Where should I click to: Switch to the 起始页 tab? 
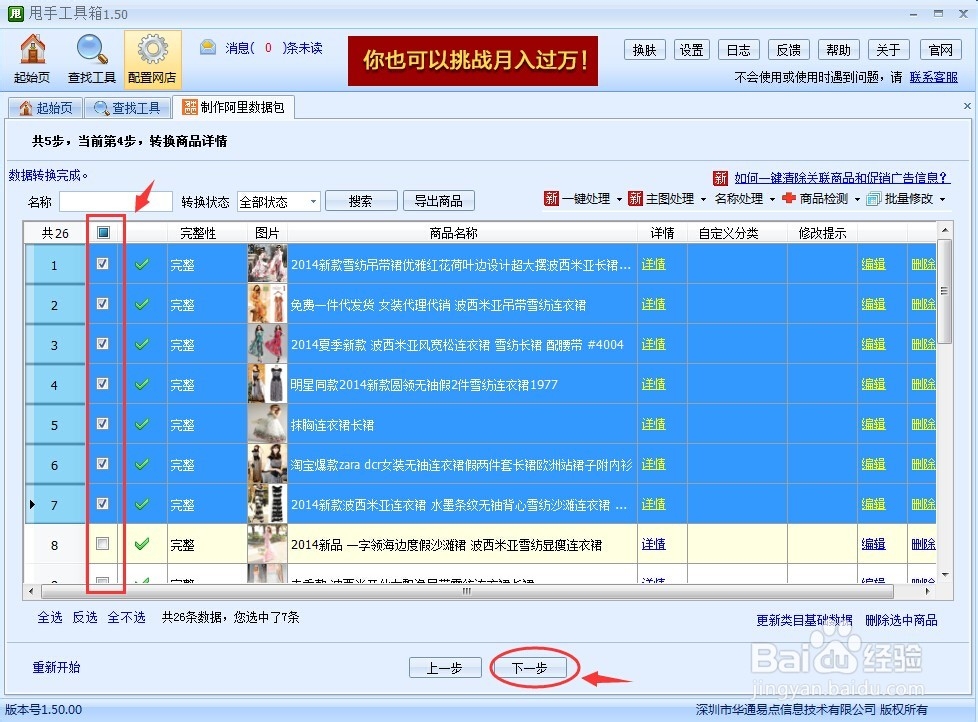tap(45, 107)
